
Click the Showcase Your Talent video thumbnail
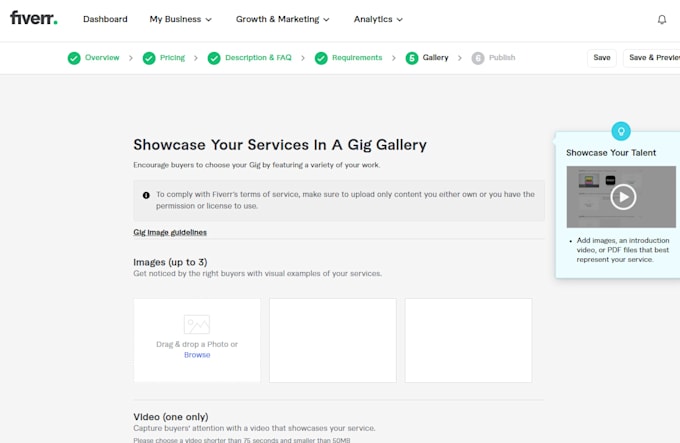pyautogui.click(x=621, y=197)
